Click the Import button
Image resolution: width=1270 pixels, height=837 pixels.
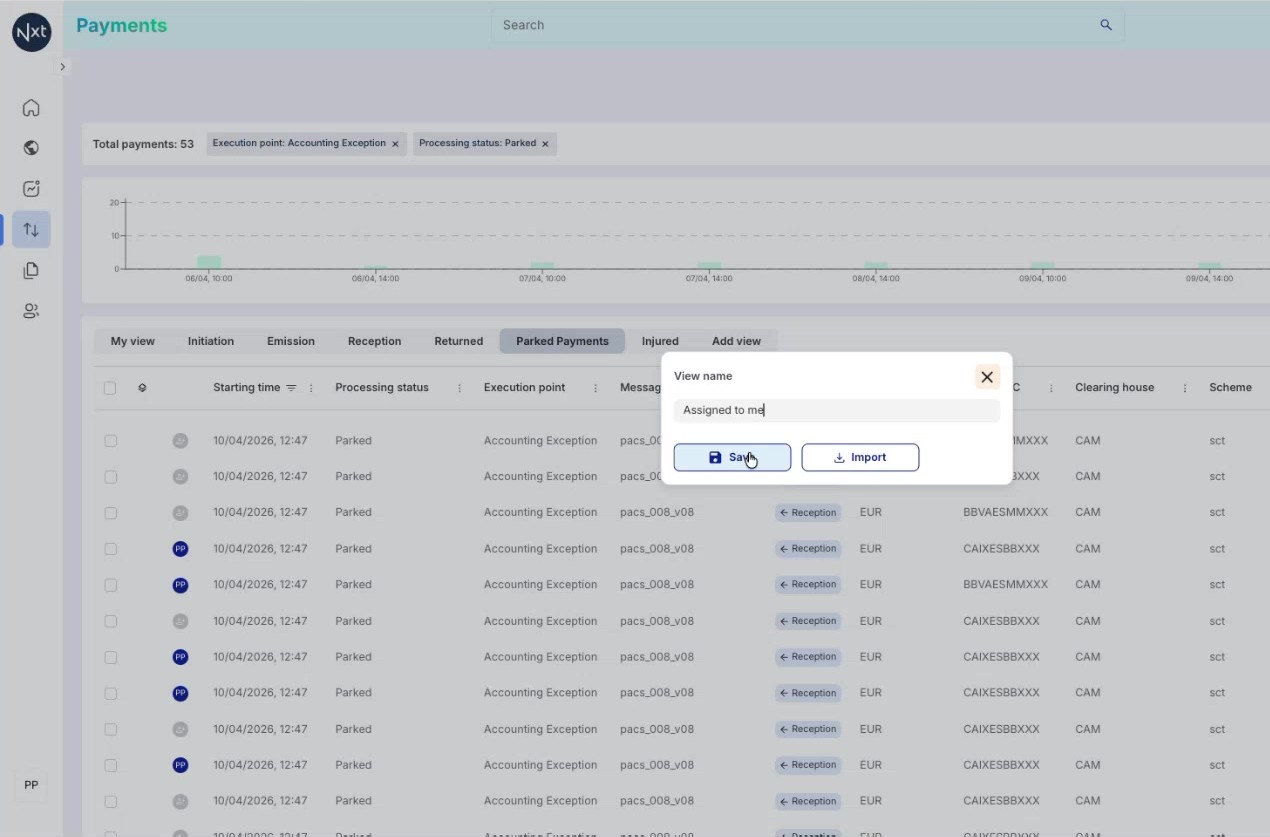(860, 457)
